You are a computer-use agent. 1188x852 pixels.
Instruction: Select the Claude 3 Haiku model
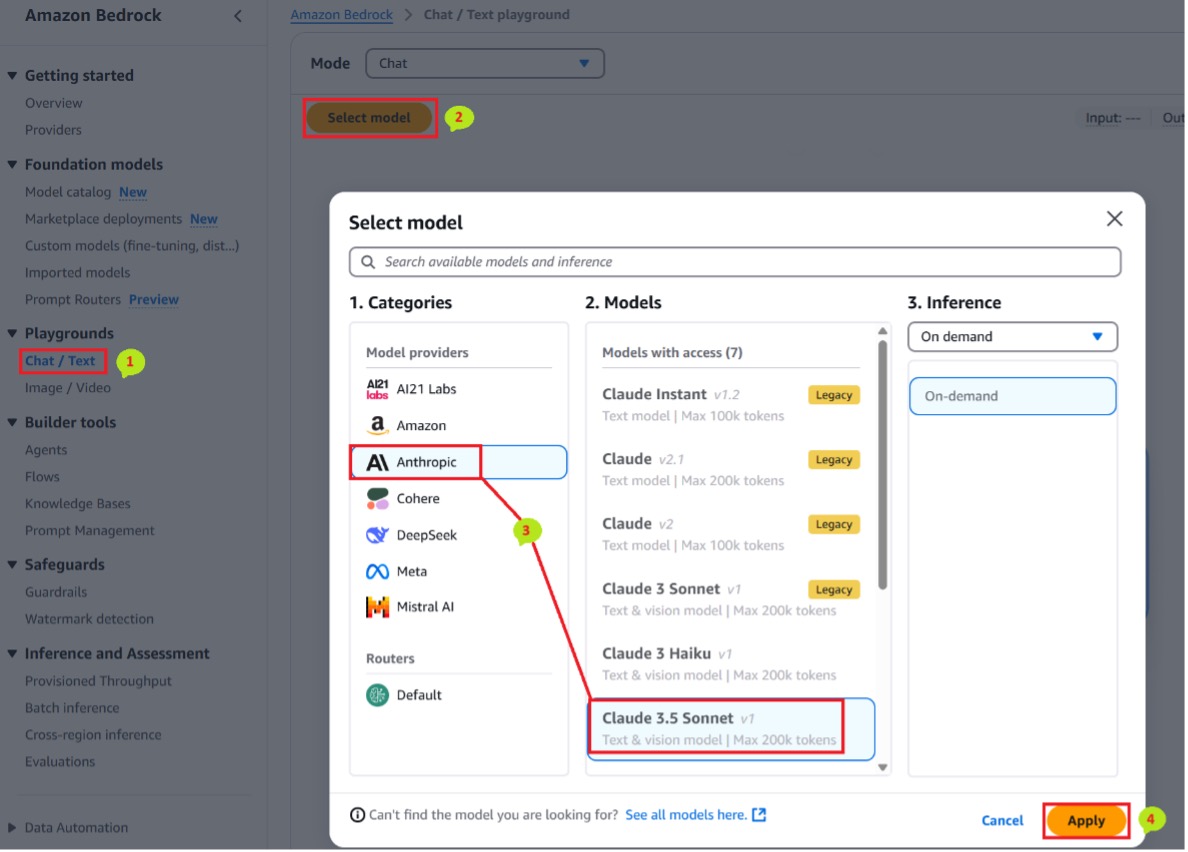(731, 664)
